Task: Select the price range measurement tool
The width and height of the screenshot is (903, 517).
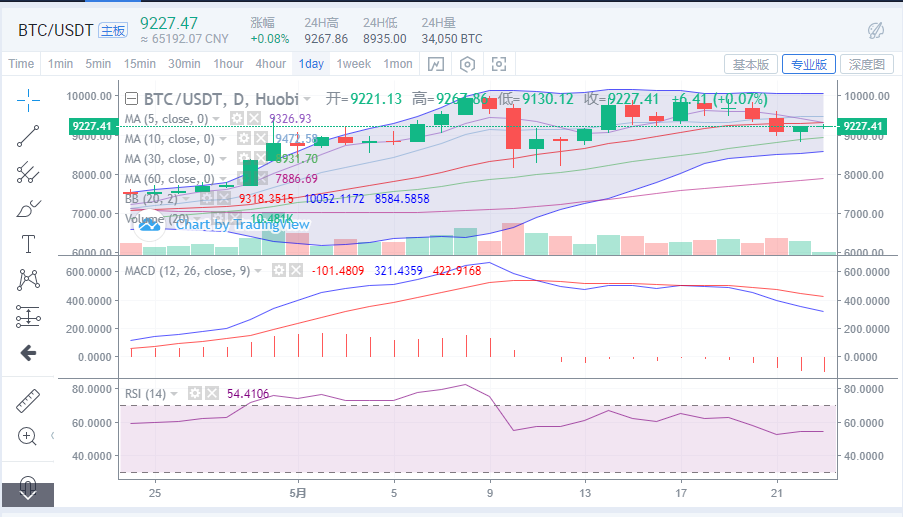Action: click(28, 316)
